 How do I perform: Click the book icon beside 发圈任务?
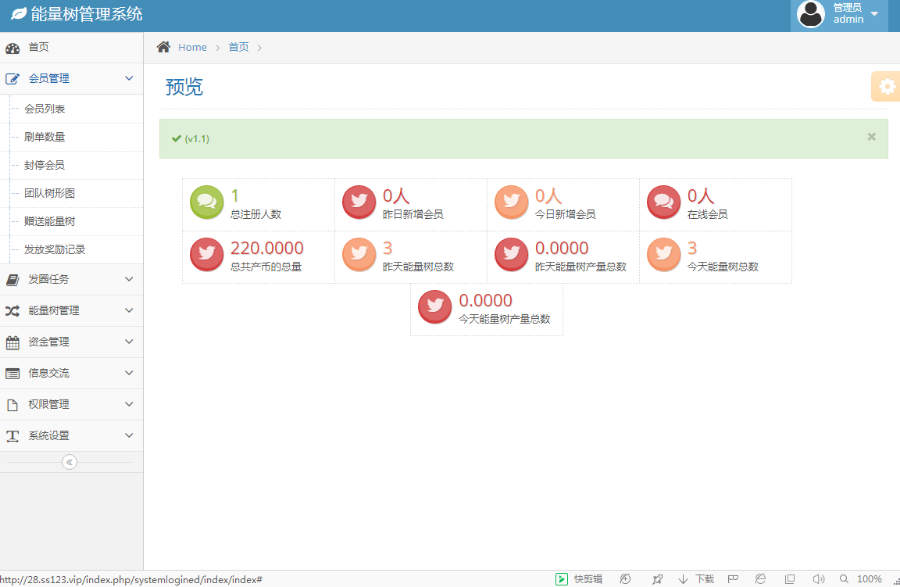pos(13,279)
